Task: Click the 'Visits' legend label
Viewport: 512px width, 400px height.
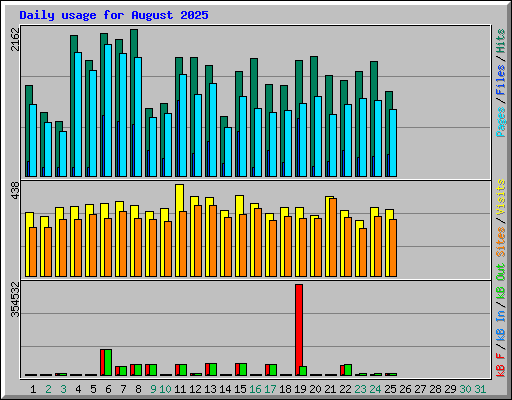Action: coord(500,197)
